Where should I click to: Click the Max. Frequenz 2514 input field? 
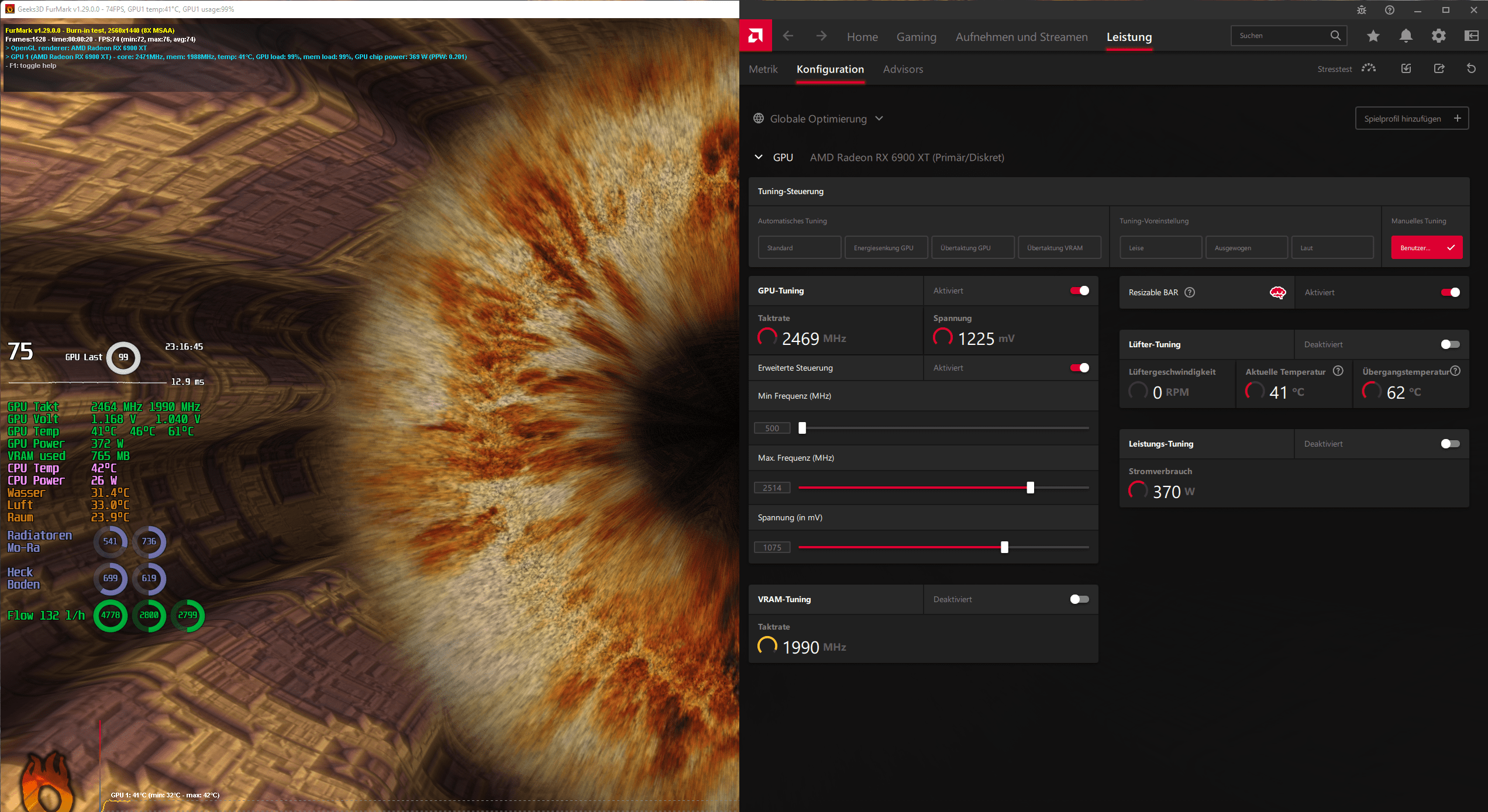click(772, 488)
